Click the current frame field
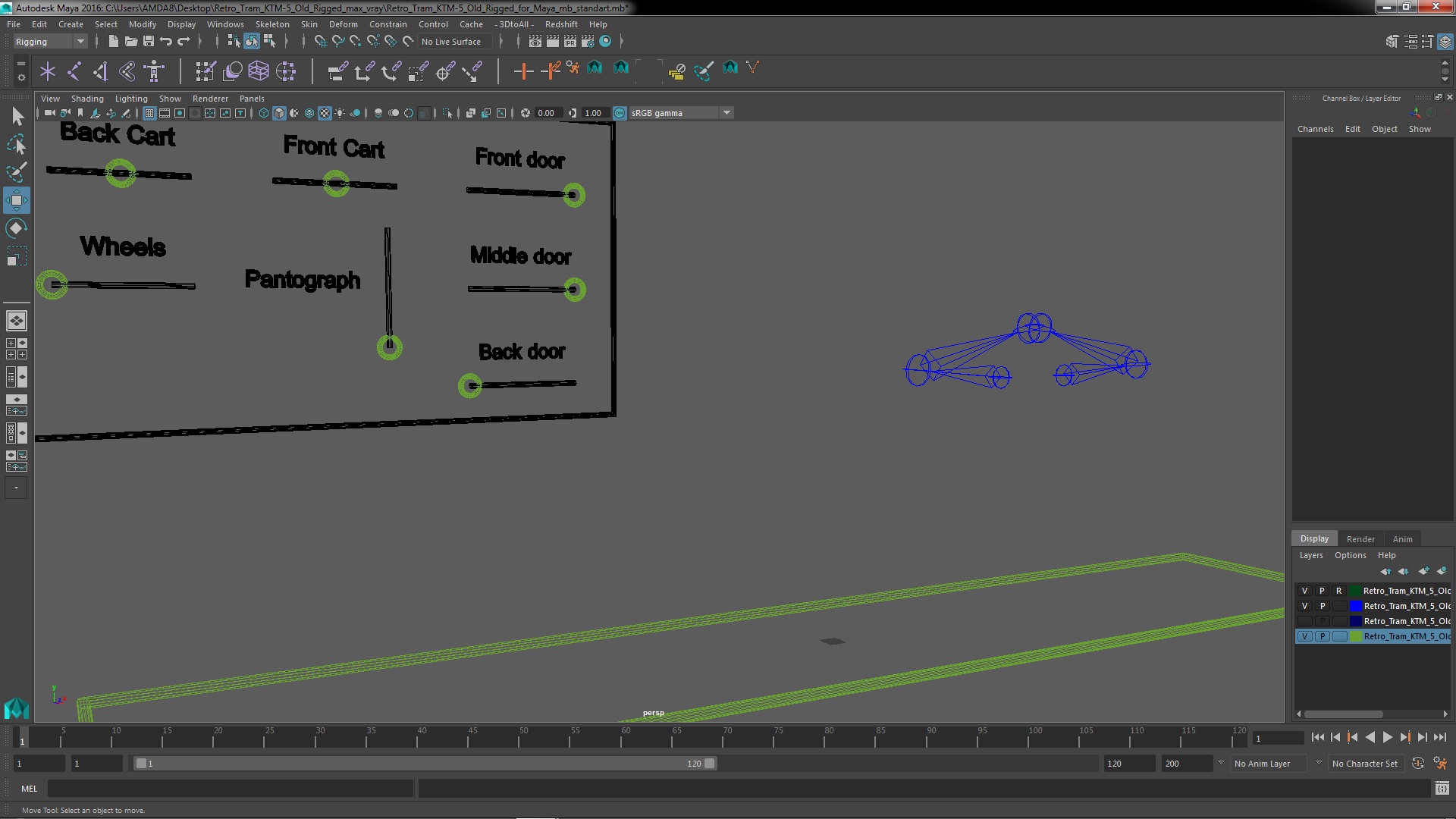The image size is (1456, 819). coord(1278,738)
